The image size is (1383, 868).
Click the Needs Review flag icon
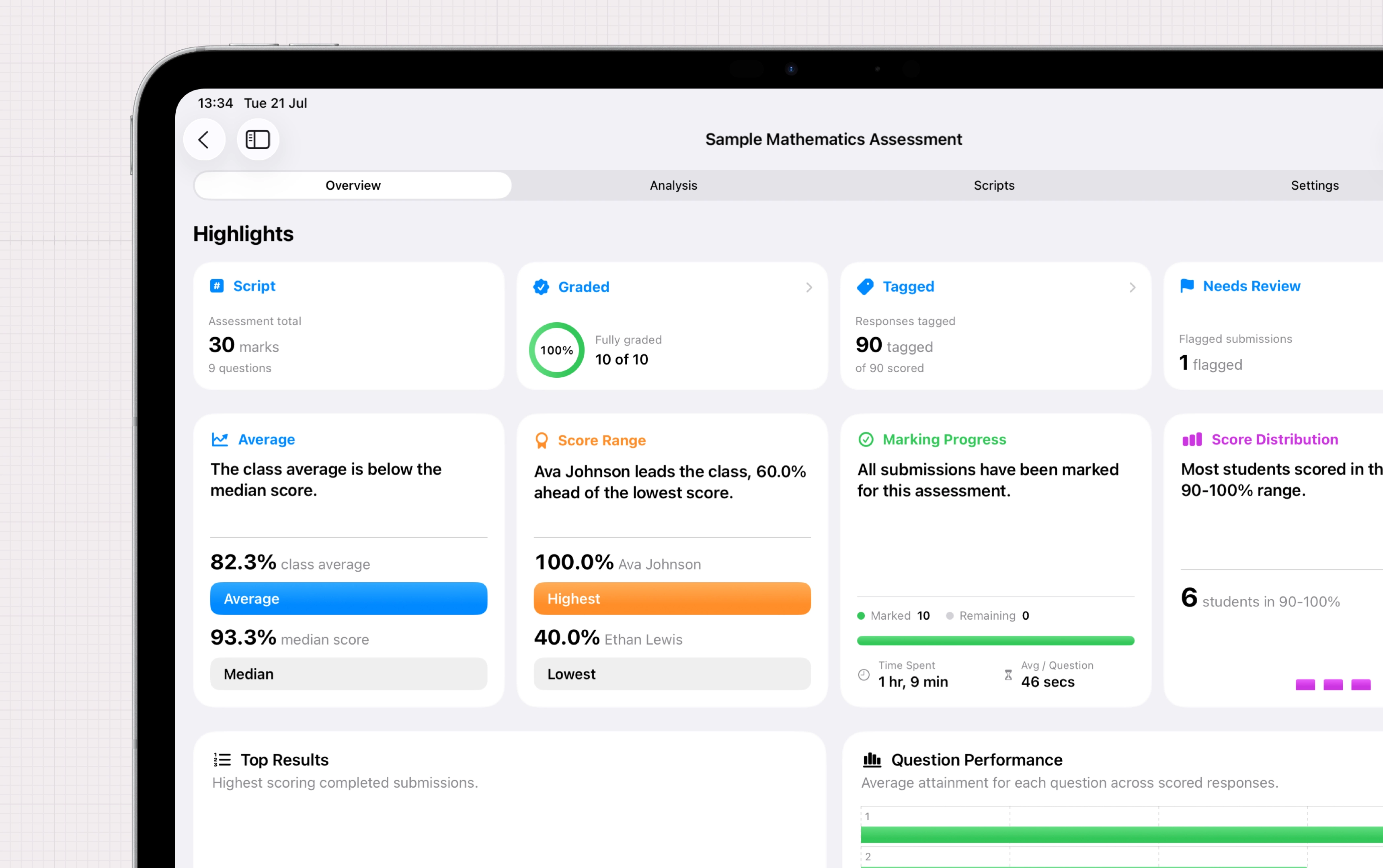[x=1187, y=286]
